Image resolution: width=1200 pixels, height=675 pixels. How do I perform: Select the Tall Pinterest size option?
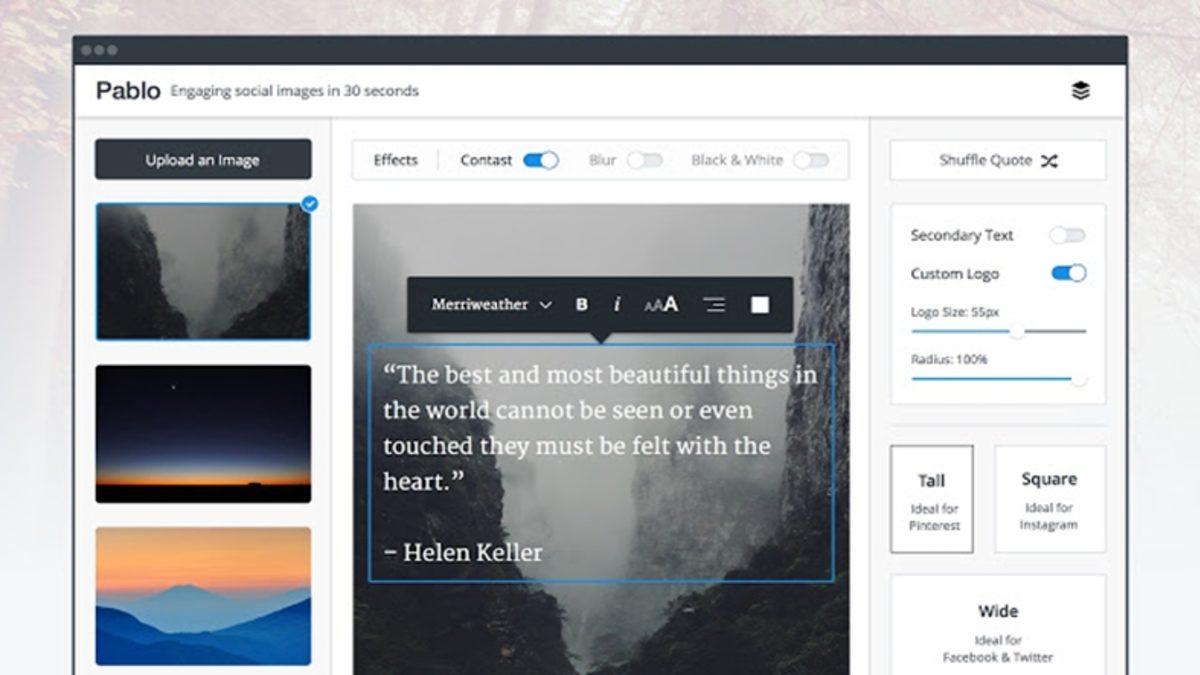pyautogui.click(x=931, y=499)
